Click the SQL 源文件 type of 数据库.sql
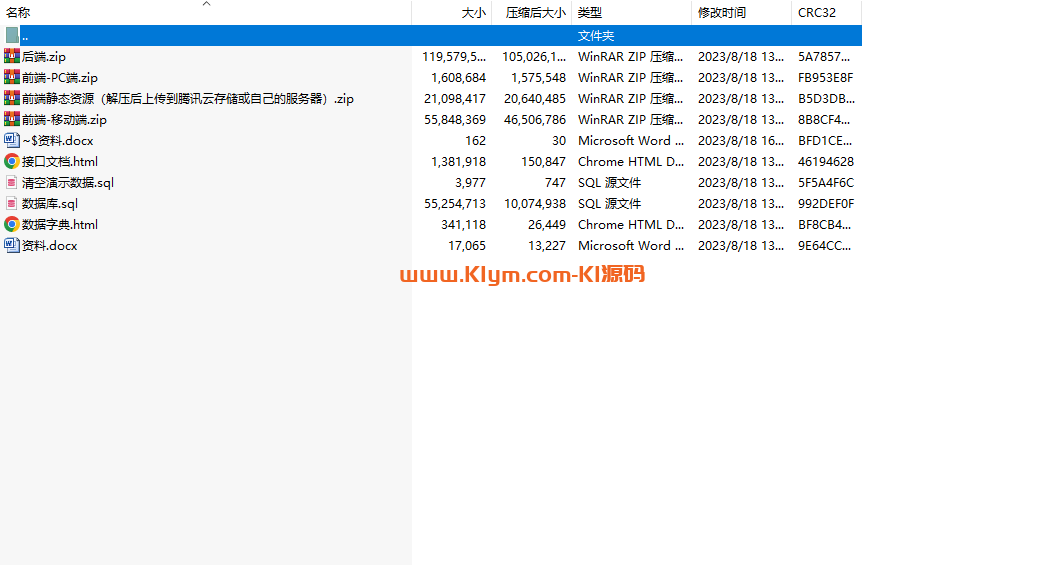 pyautogui.click(x=609, y=204)
